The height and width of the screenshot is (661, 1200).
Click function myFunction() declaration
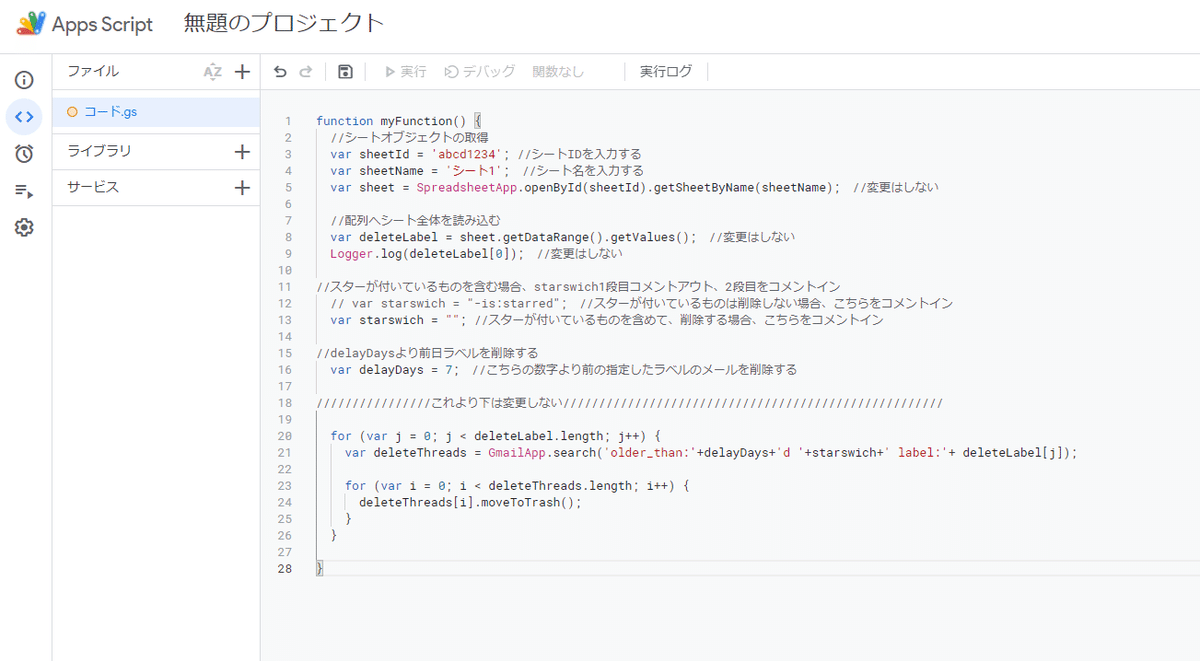pyautogui.click(x=399, y=121)
